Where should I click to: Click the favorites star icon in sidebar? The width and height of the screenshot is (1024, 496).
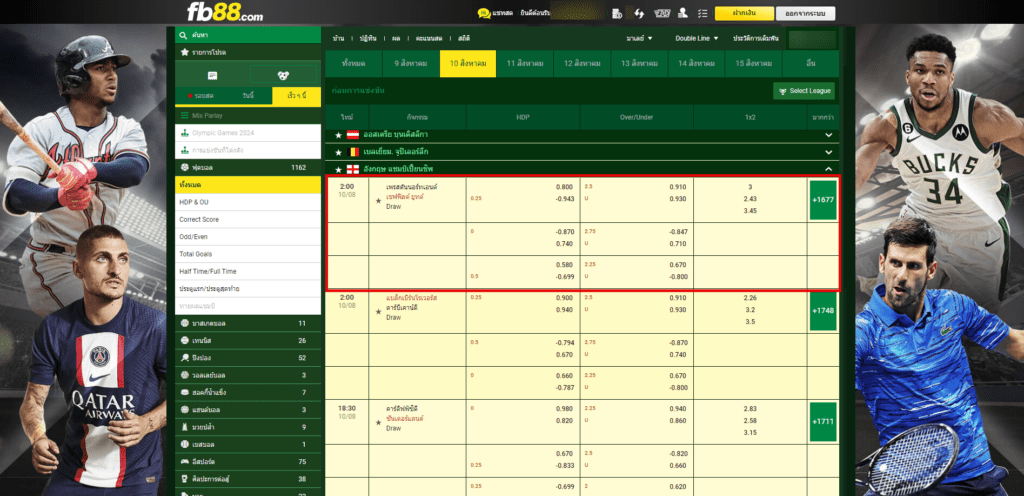184,52
